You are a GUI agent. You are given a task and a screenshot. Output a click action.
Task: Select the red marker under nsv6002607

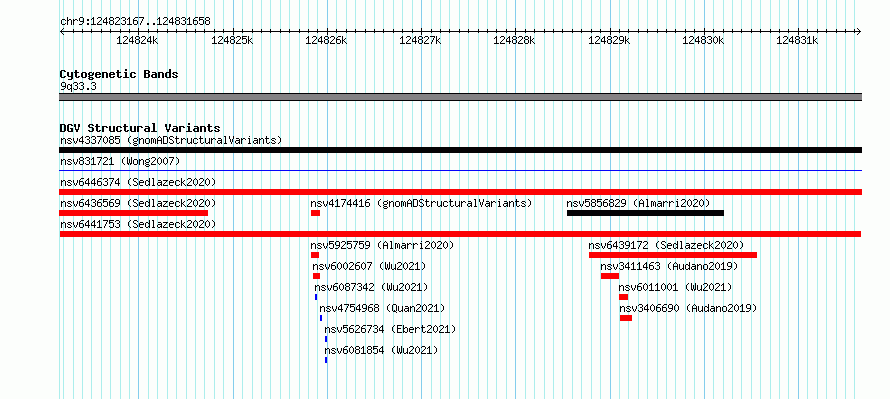click(317, 276)
